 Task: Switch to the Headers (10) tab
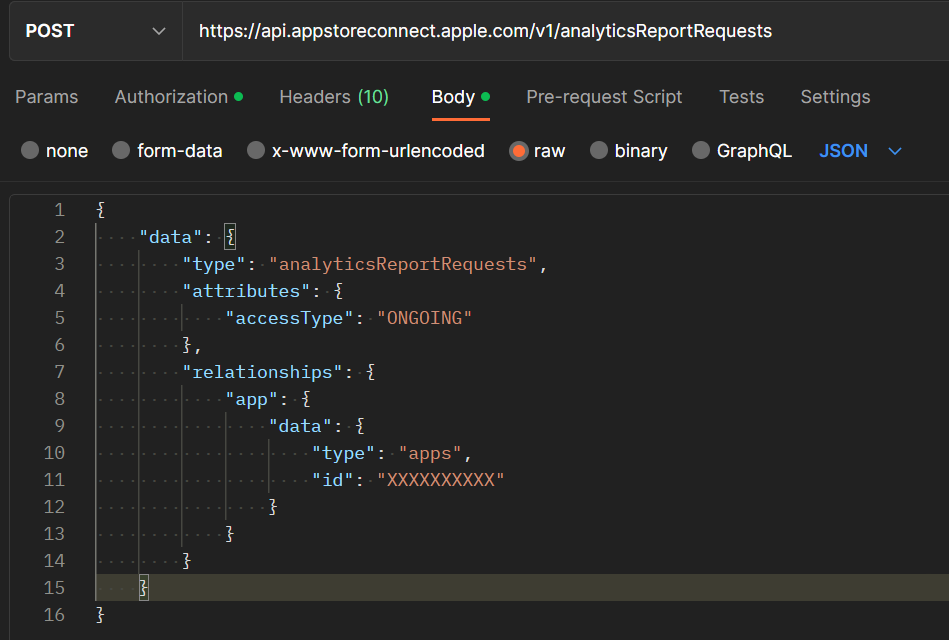(334, 97)
